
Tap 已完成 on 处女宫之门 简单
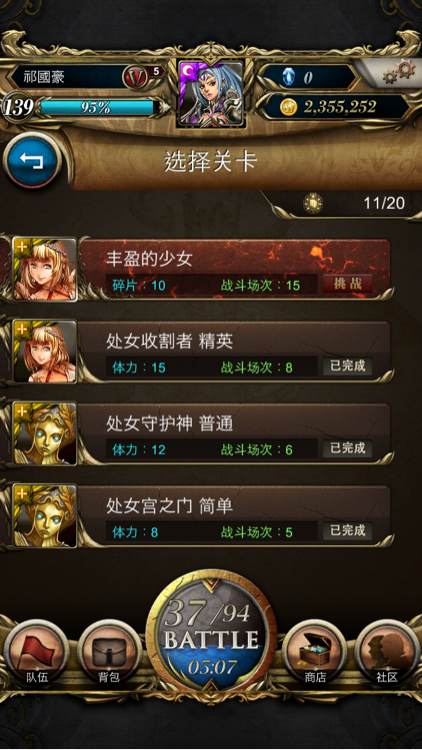[x=348, y=531]
